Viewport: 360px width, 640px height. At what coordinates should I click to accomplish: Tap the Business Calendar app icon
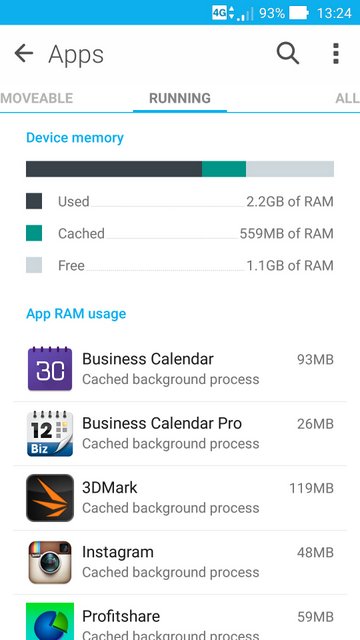pos(50,369)
